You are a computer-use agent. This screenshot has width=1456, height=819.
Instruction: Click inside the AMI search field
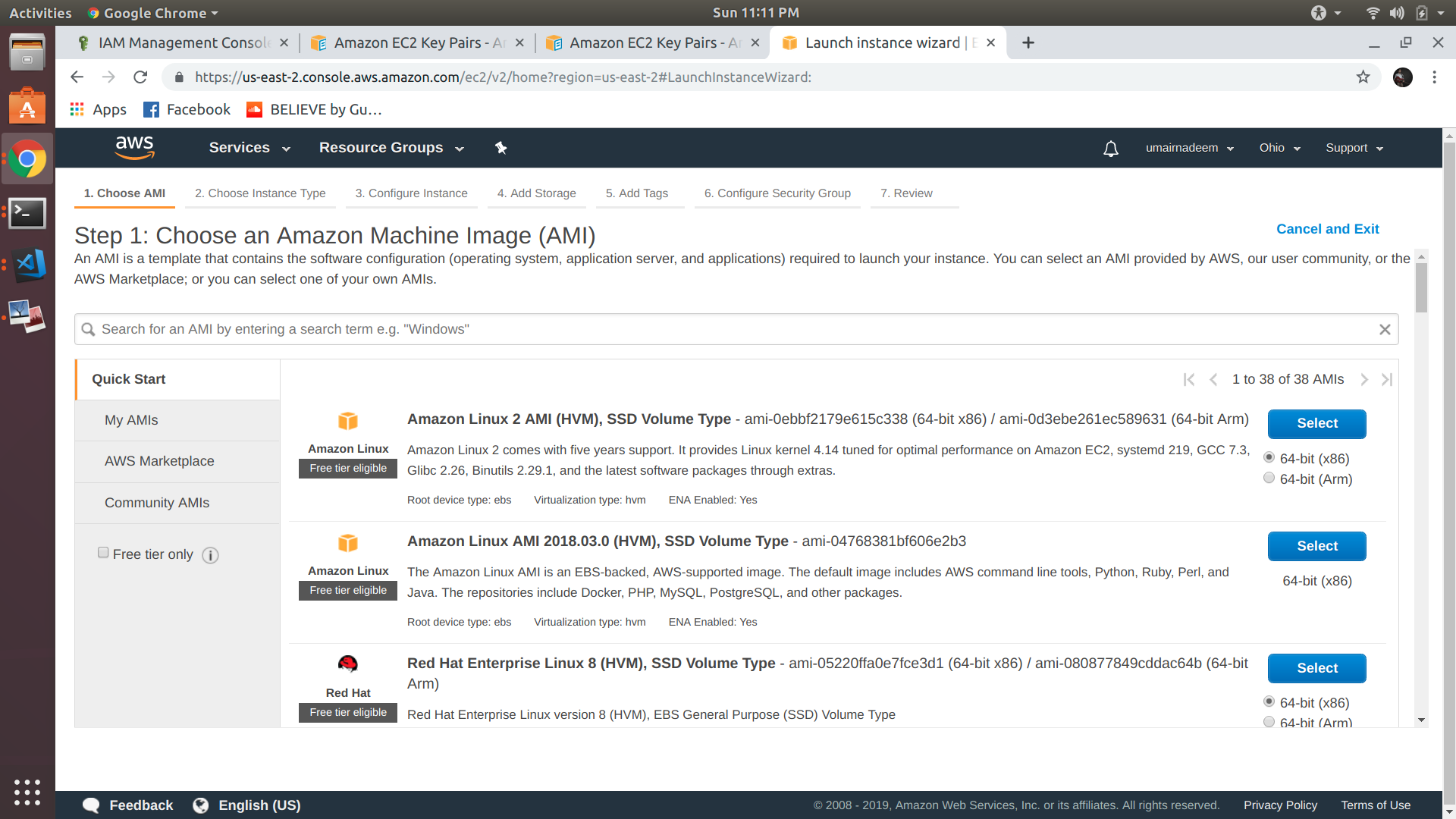click(531, 329)
